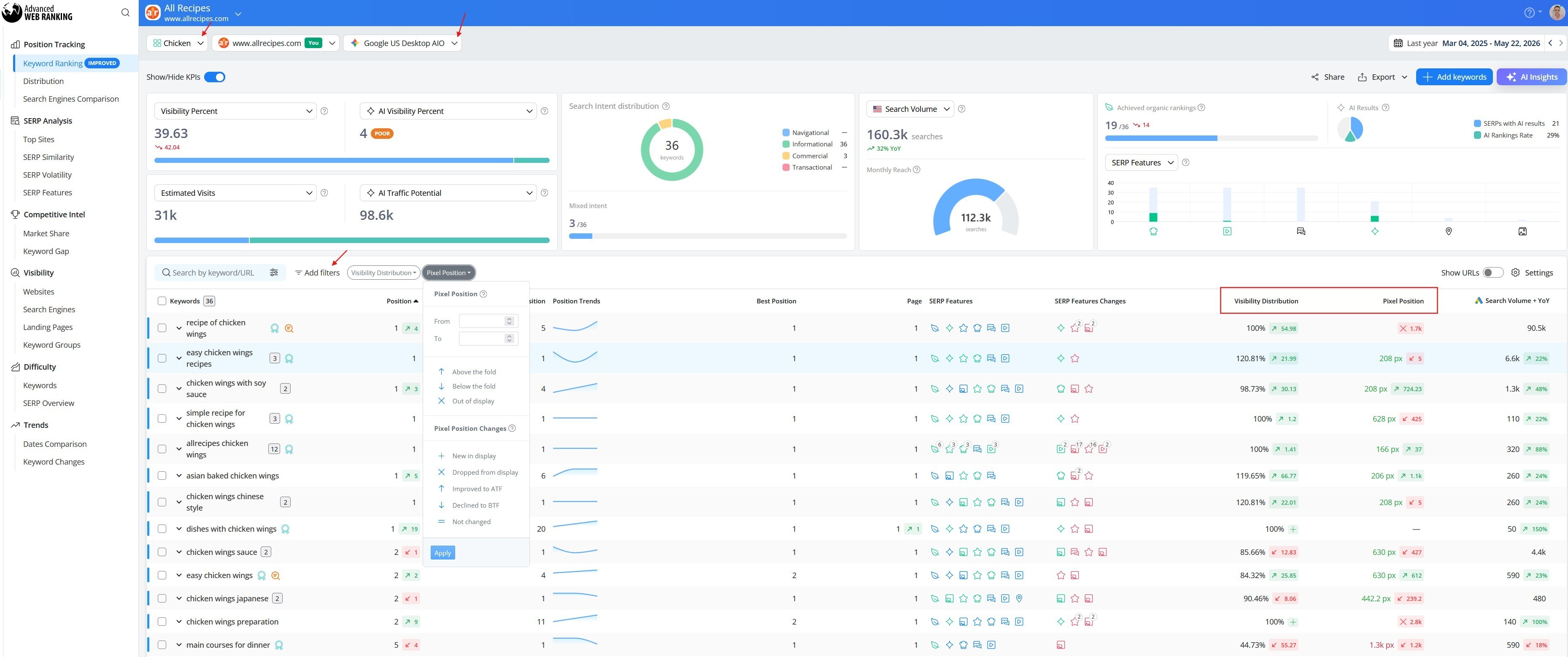Open the Estimated Visits dropdown

235,193
